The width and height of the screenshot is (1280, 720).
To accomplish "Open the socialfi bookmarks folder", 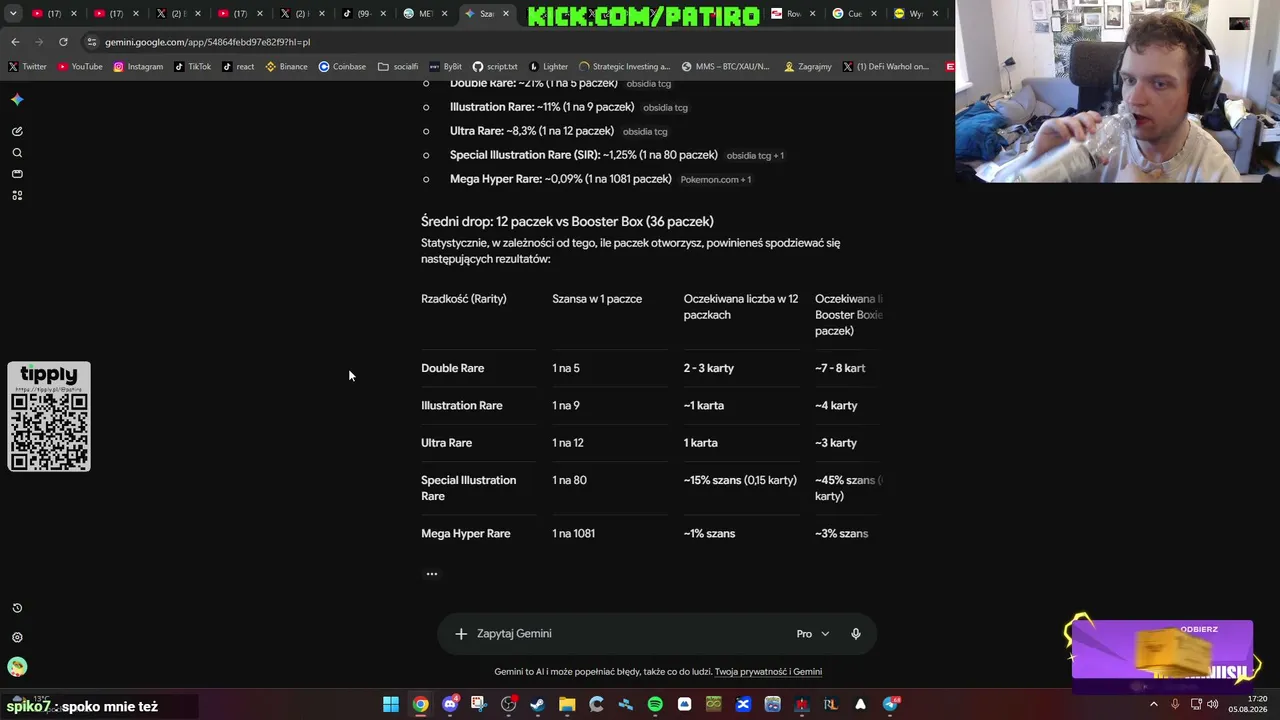I will 398,67.
